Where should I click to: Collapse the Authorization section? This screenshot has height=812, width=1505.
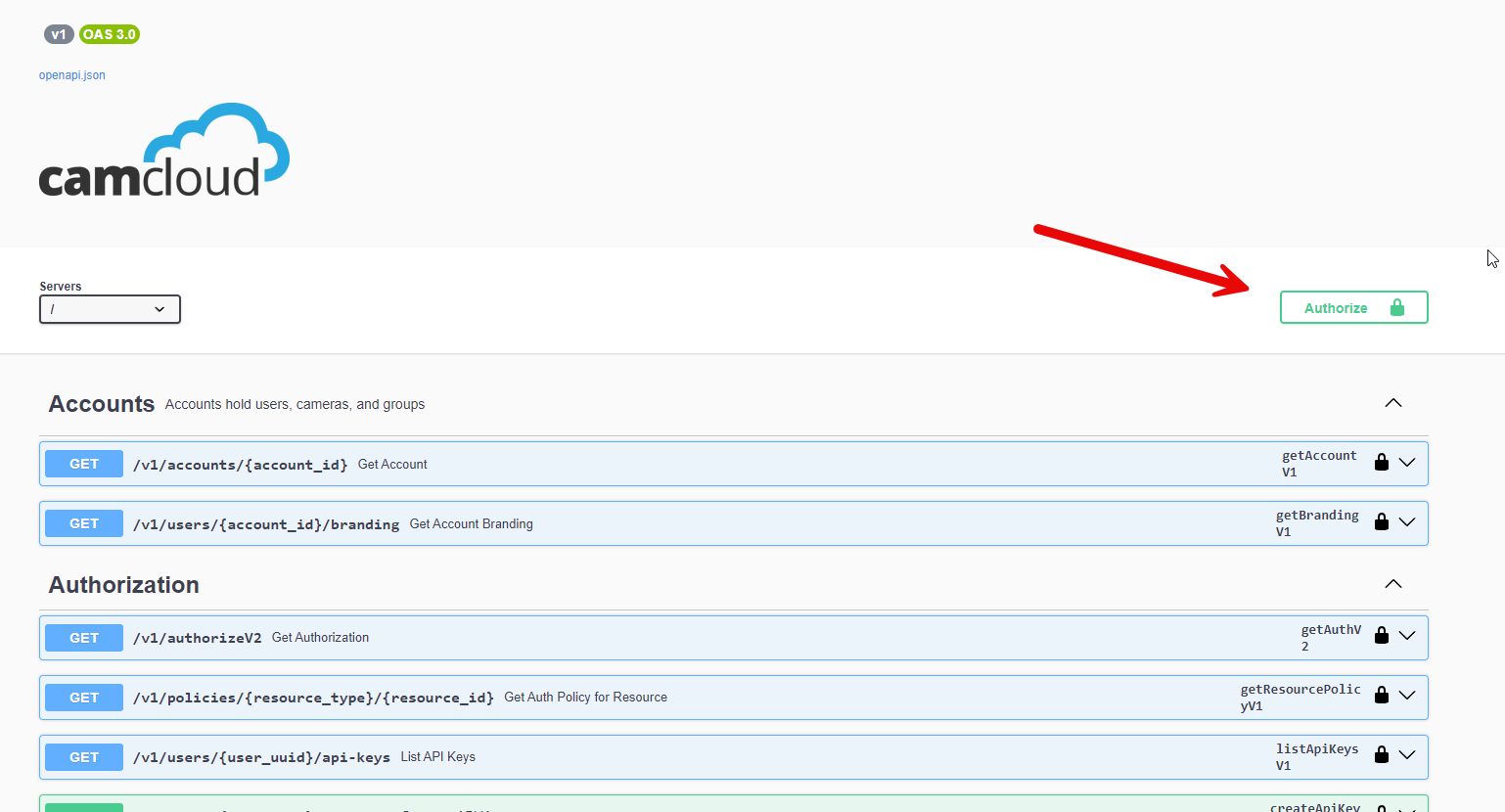[1392, 583]
